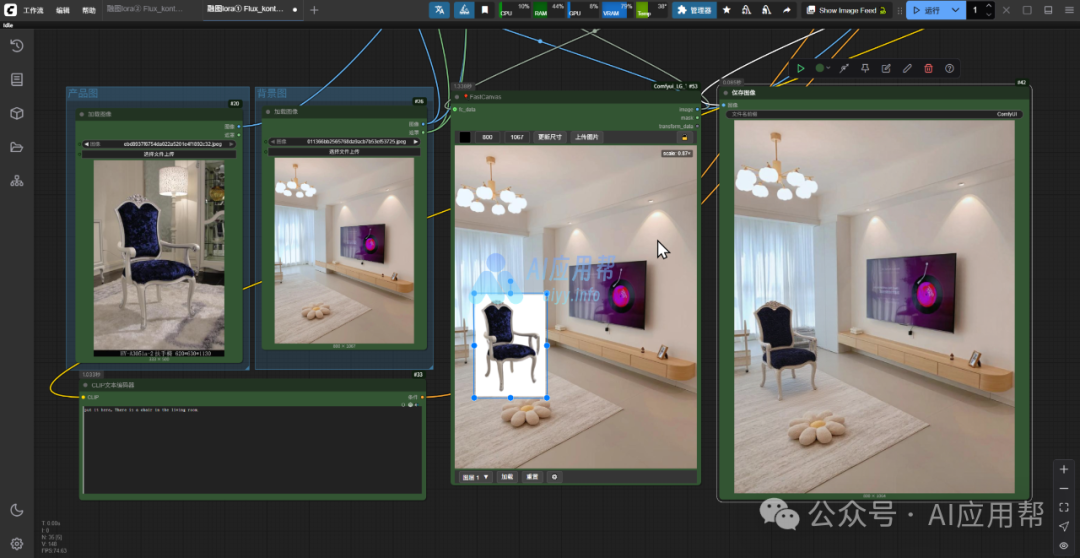
Task: Click the 重置 reset button in FastCanvas
Action: (532, 477)
